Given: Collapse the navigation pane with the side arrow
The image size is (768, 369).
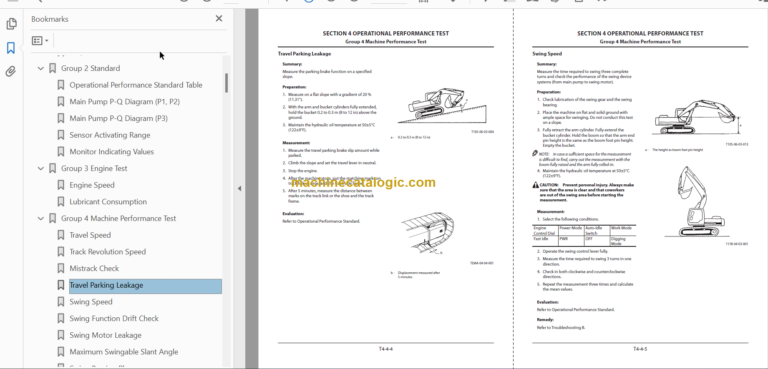Looking at the screenshot, I should pyautogui.click(x=239, y=188).
